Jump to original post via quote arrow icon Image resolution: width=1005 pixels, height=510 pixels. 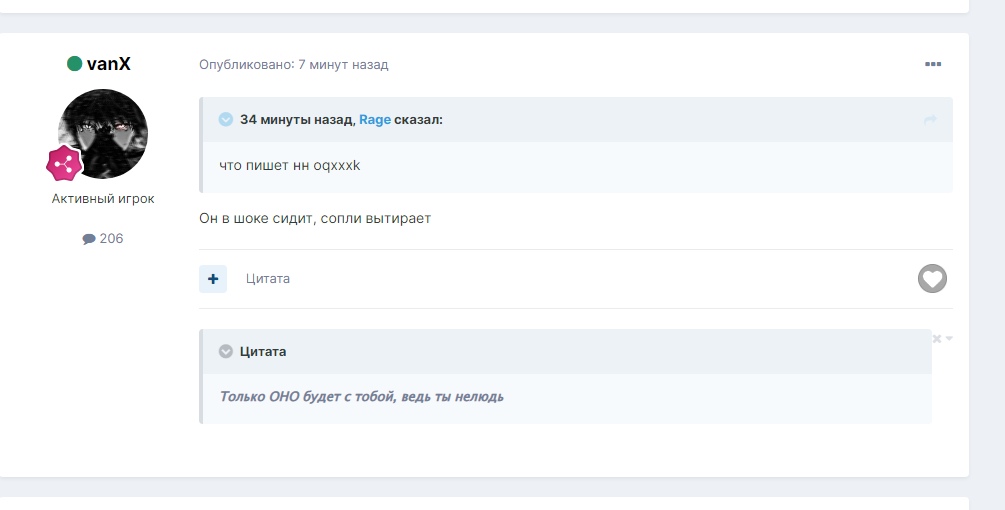[x=930, y=120]
